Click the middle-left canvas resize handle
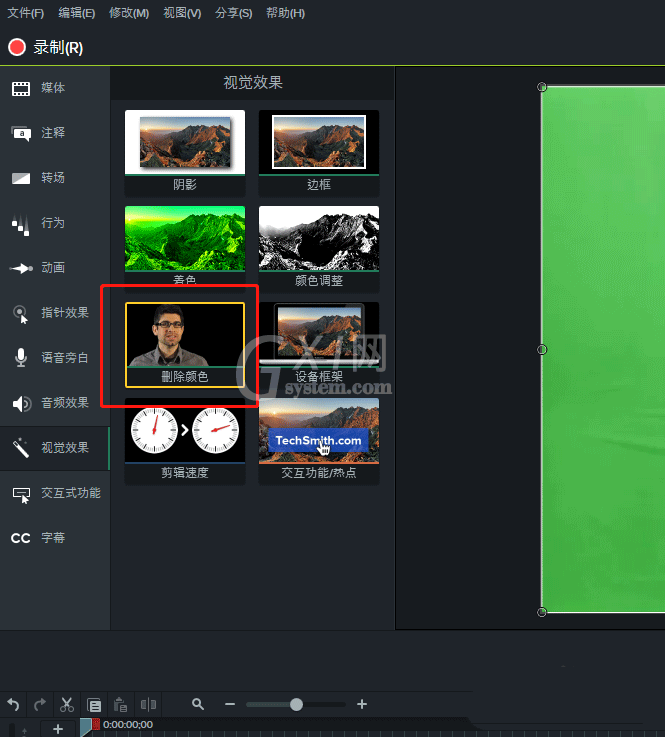The height and width of the screenshot is (737, 665). pyautogui.click(x=542, y=350)
